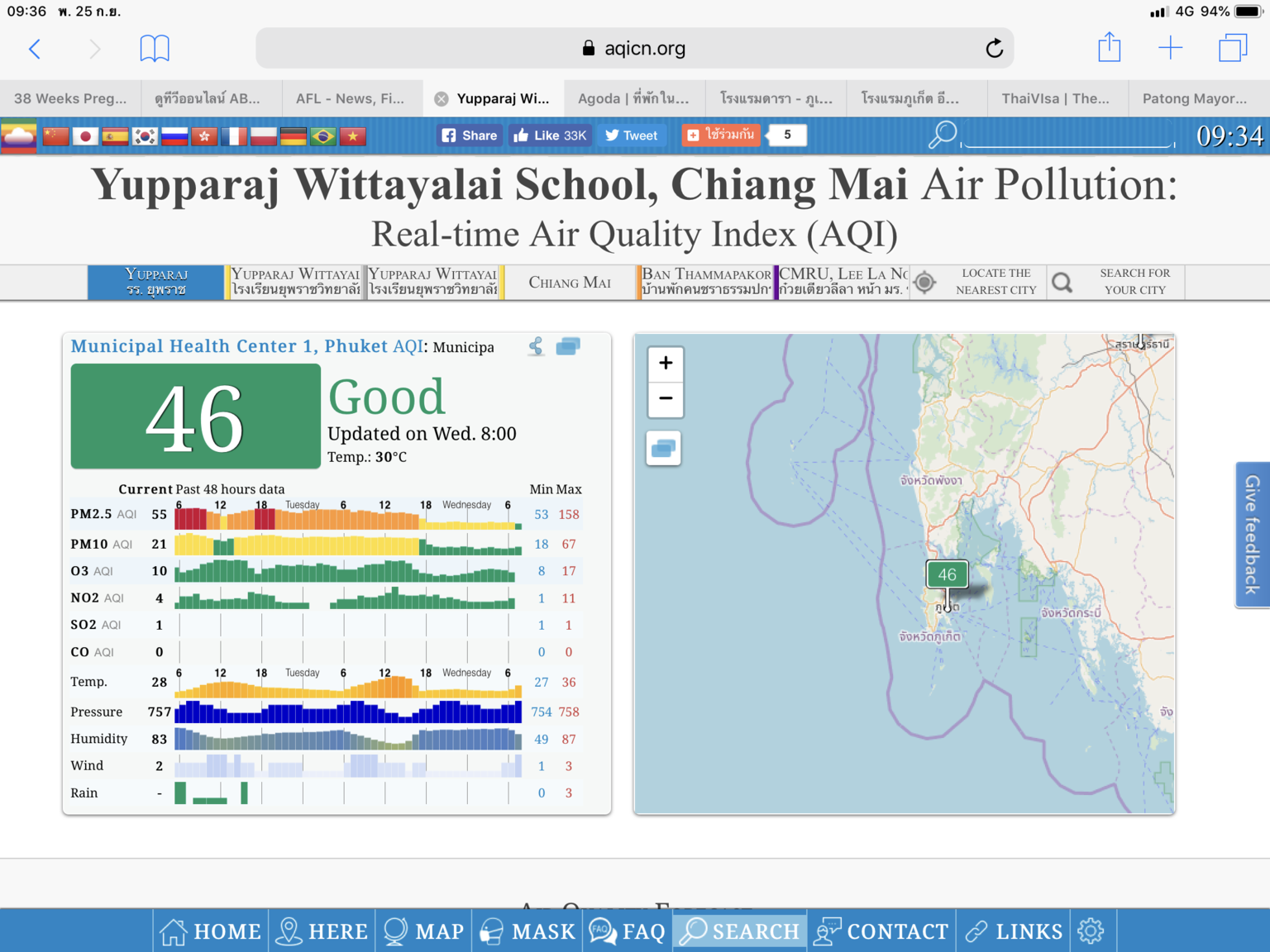
Task: Click the Twitter Tweet button
Action: click(x=632, y=136)
